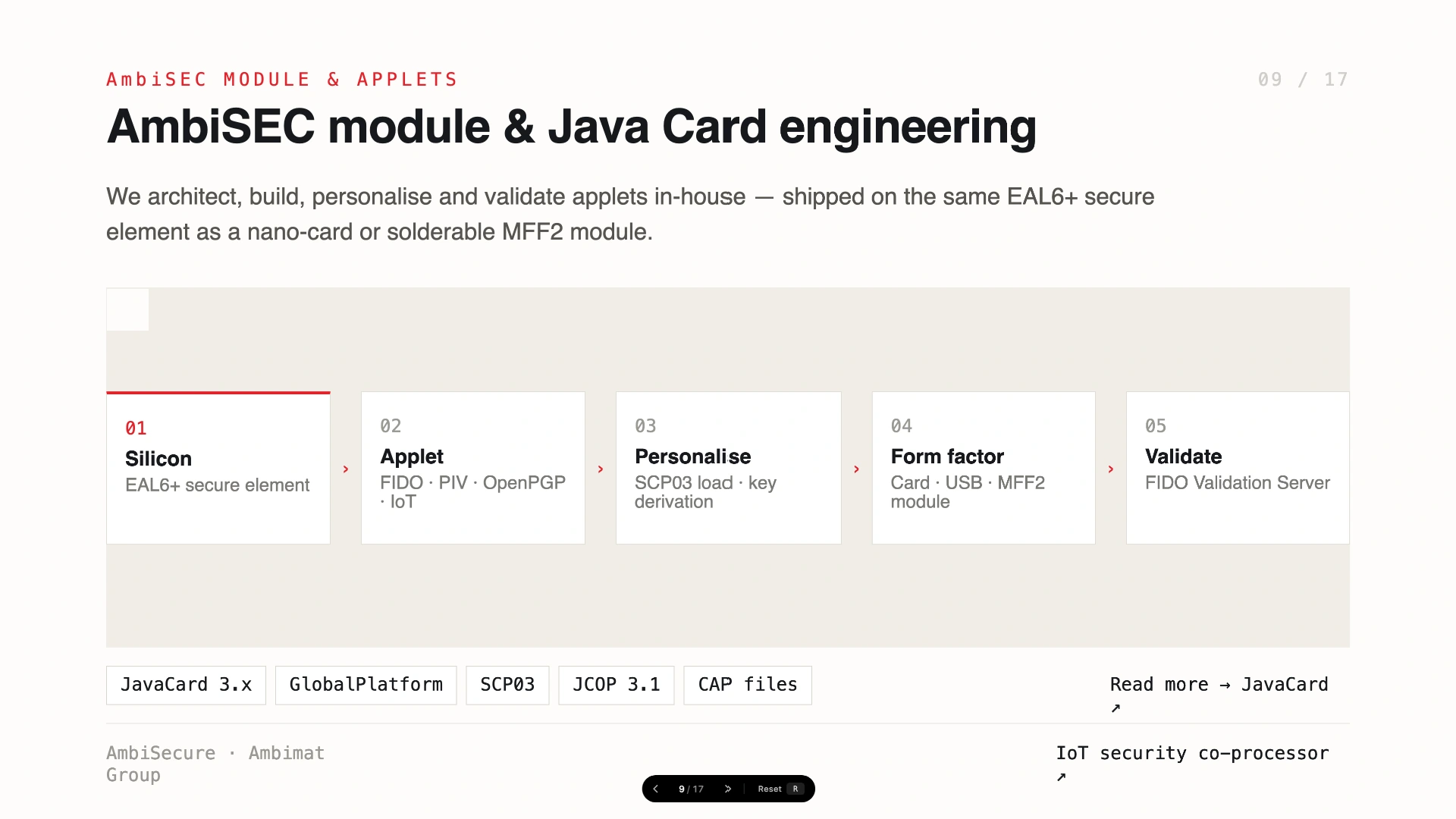Select the 01 Silicon step card
Screen dimensions: 1456x819
click(218, 468)
